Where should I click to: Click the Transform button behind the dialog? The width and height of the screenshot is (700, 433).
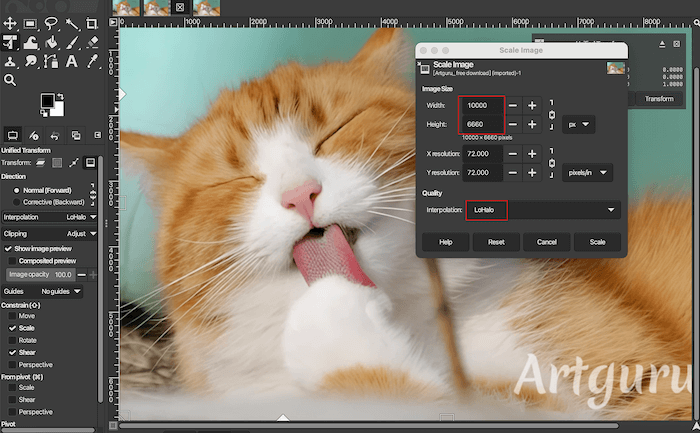click(659, 99)
